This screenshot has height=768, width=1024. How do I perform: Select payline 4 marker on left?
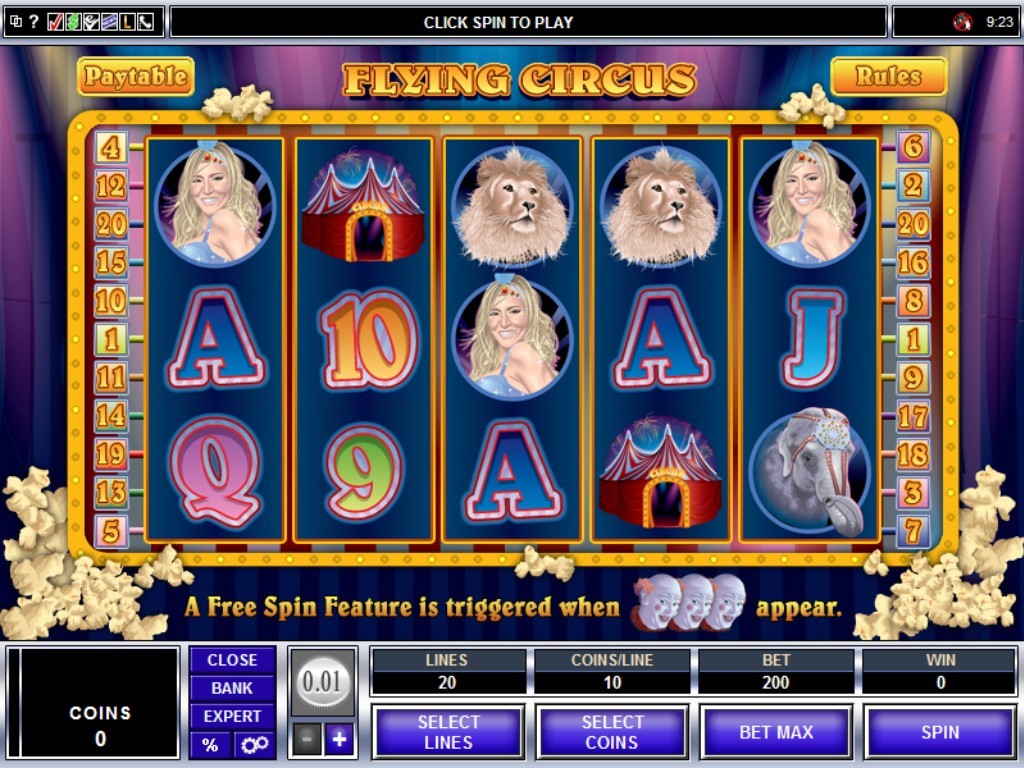(x=111, y=148)
